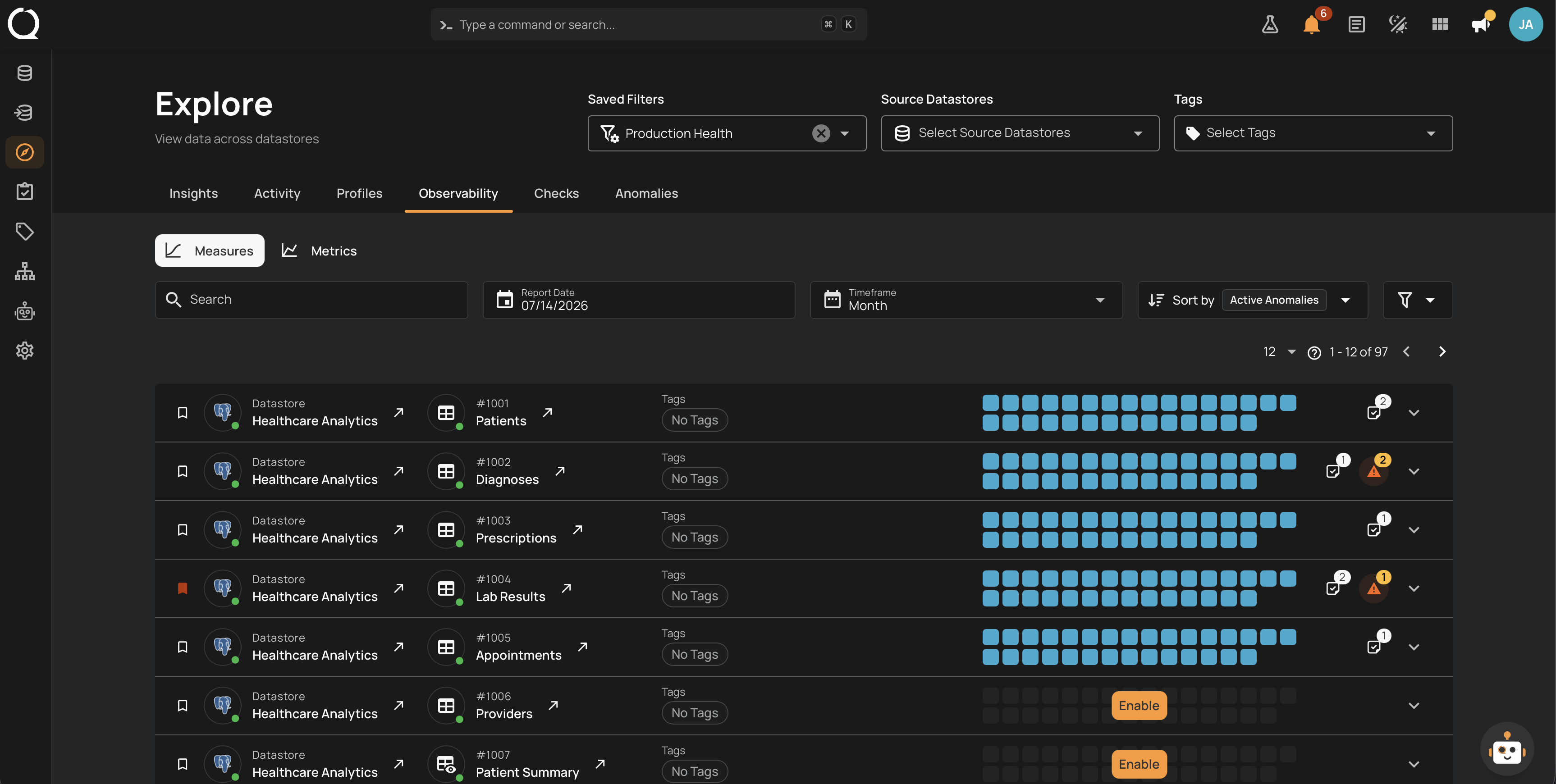Switch to Anomalies tab

click(x=646, y=193)
